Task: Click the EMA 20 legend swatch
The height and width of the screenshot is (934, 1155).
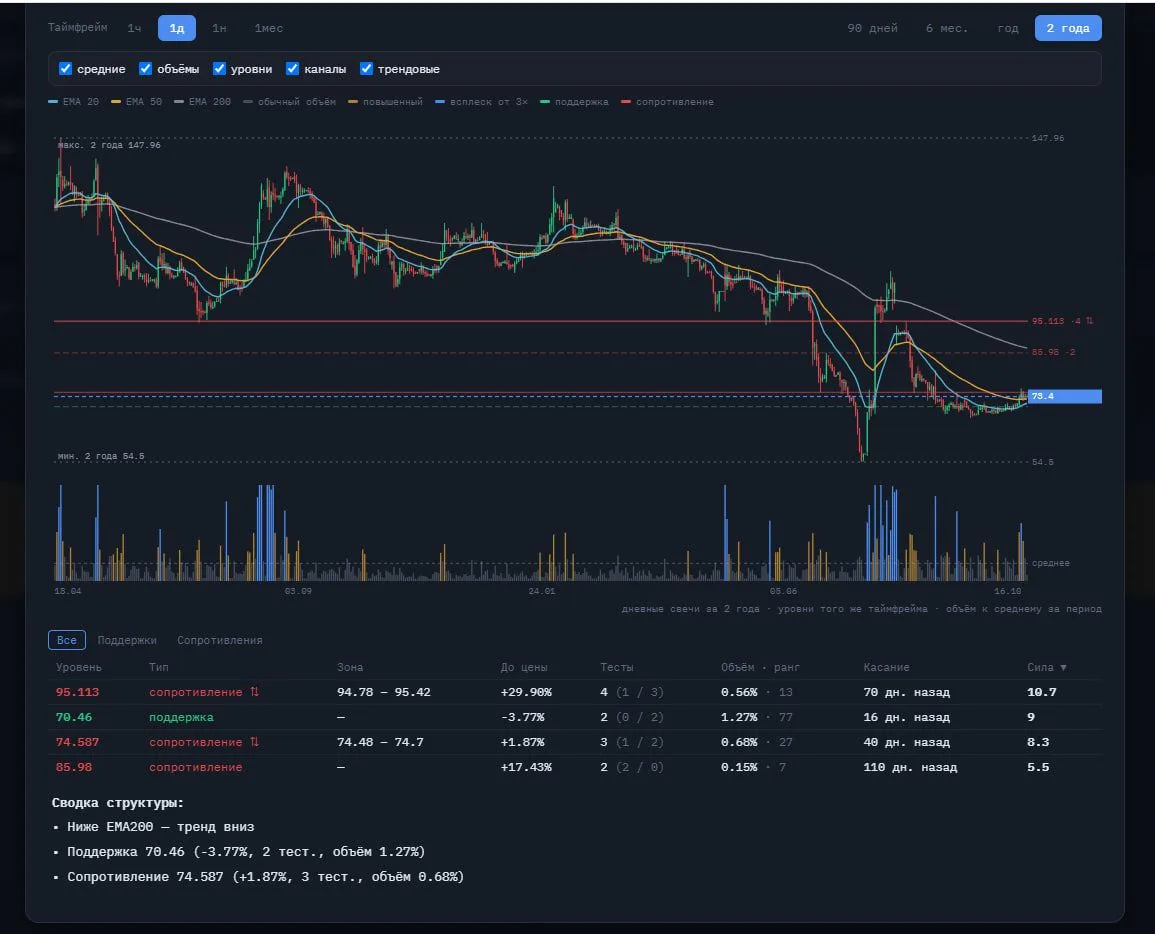Action: coord(52,102)
